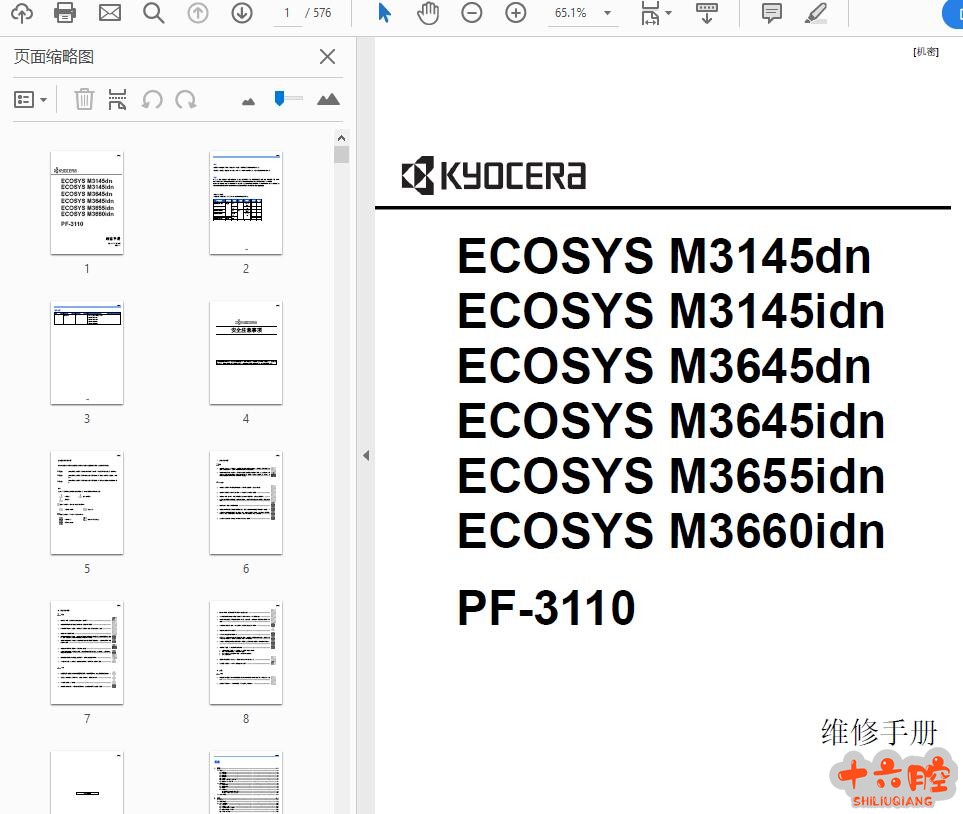Zoom in using the plus icon
This screenshot has width=963, height=814.
click(516, 13)
